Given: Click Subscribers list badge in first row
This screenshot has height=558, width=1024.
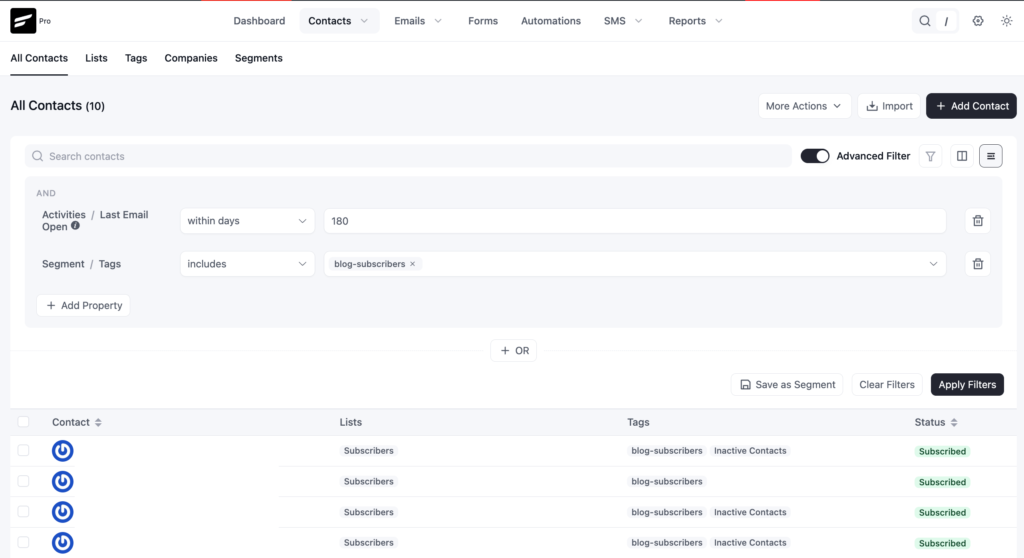Looking at the screenshot, I should point(369,451).
